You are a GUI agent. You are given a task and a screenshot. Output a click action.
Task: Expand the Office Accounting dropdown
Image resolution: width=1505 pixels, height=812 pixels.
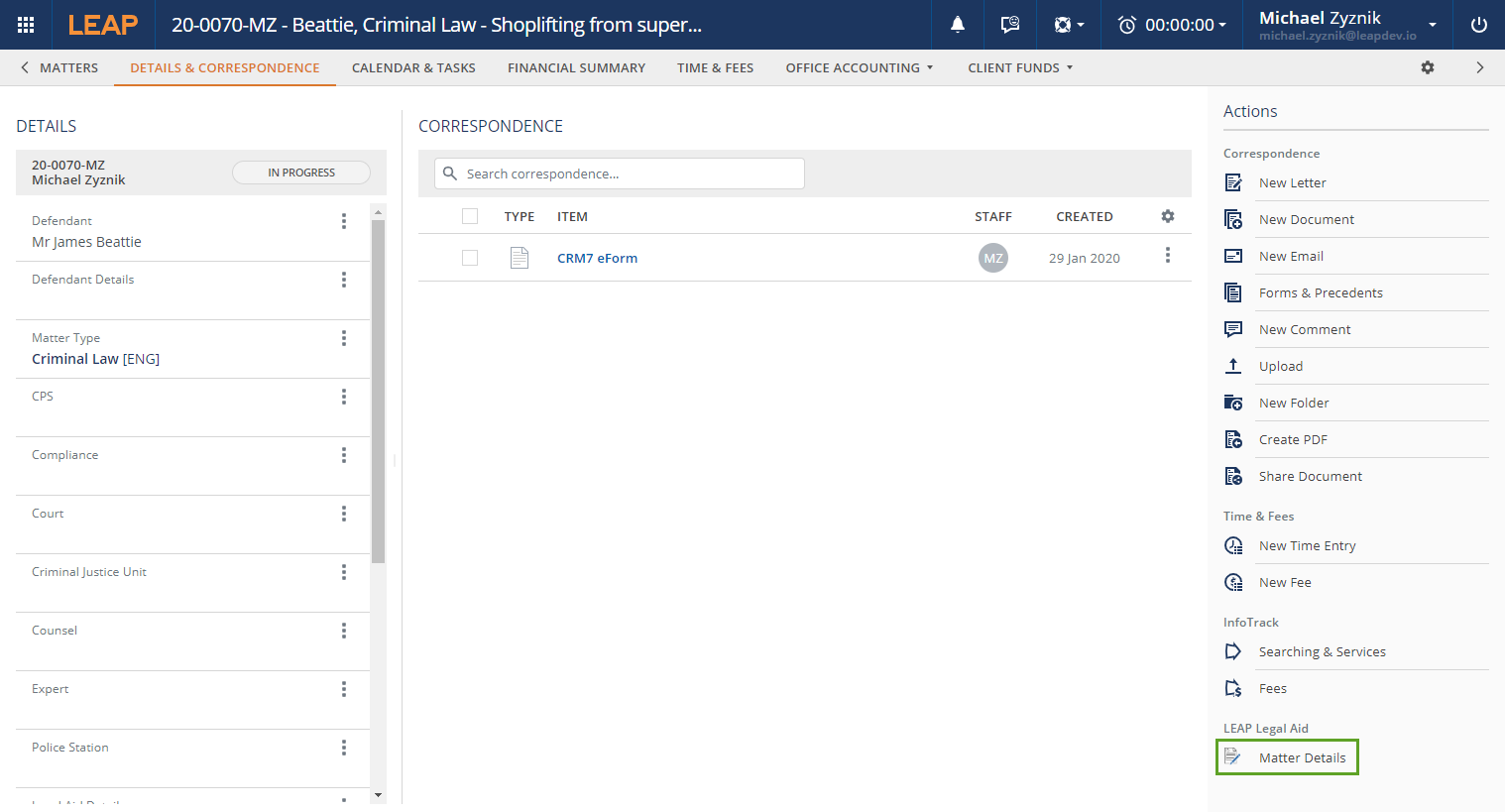point(859,67)
